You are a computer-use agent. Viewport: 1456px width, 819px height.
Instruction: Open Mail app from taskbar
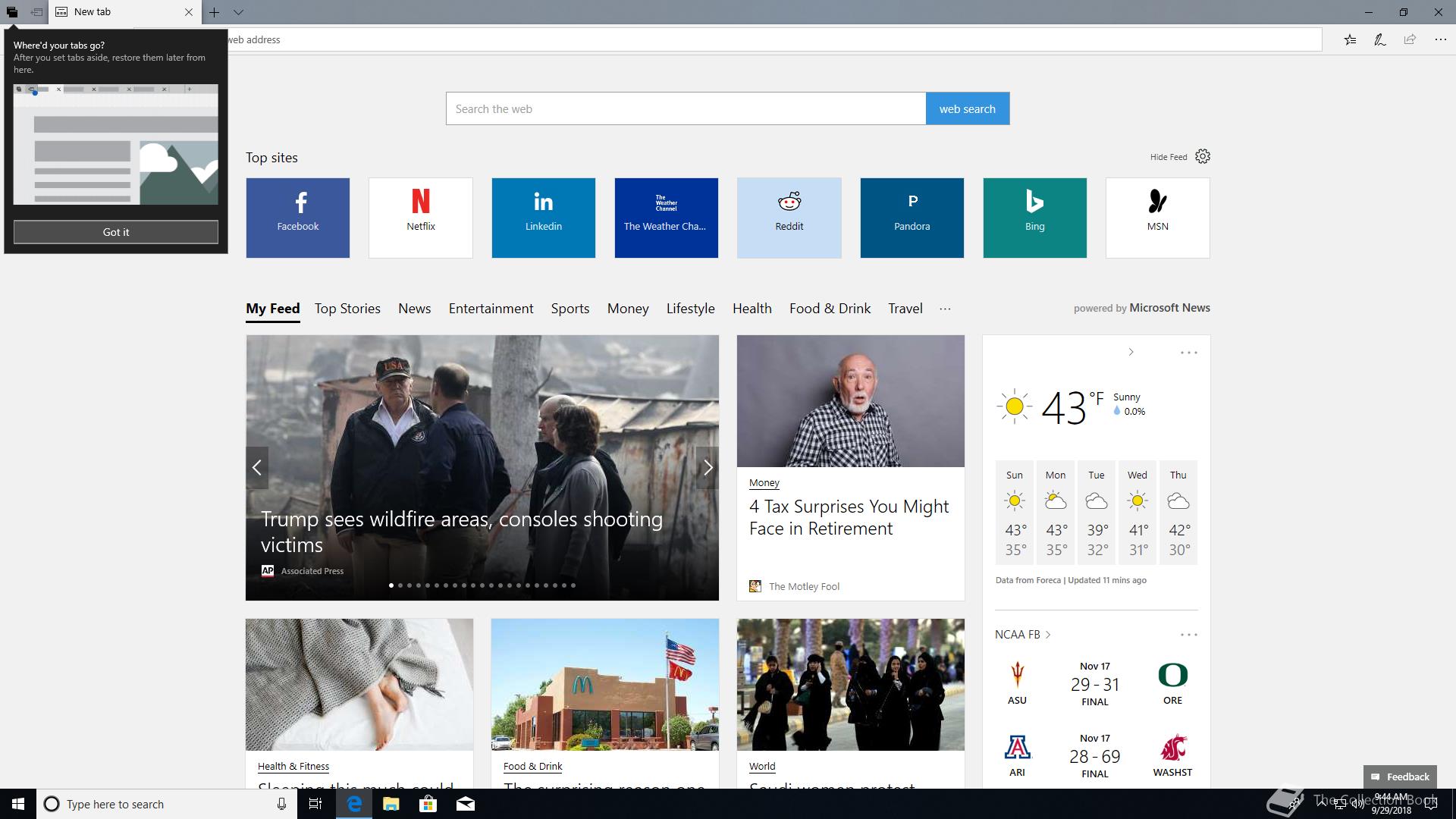click(466, 804)
